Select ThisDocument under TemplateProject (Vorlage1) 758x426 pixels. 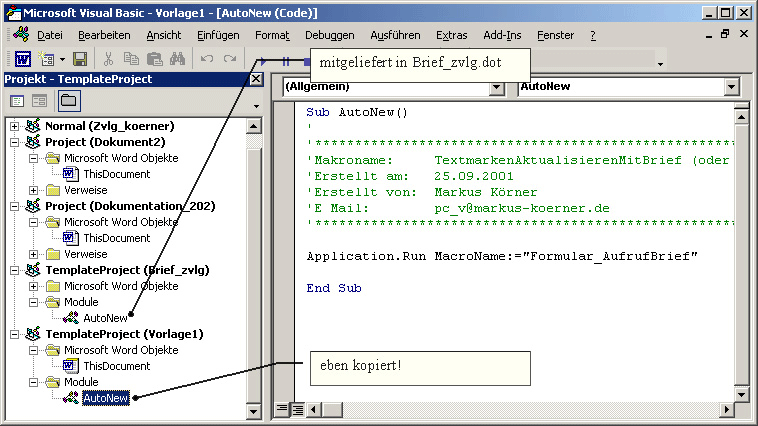pyautogui.click(x=117, y=366)
